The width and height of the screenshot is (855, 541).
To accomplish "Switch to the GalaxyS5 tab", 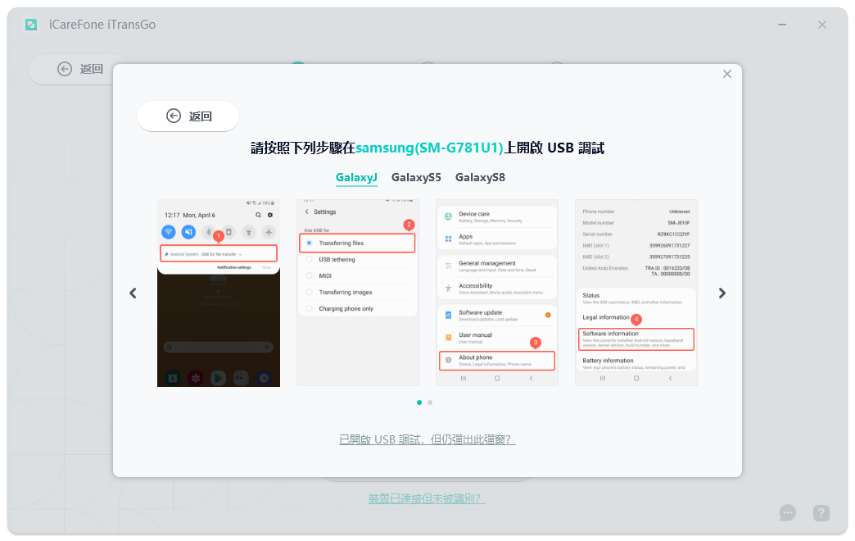I will point(416,177).
